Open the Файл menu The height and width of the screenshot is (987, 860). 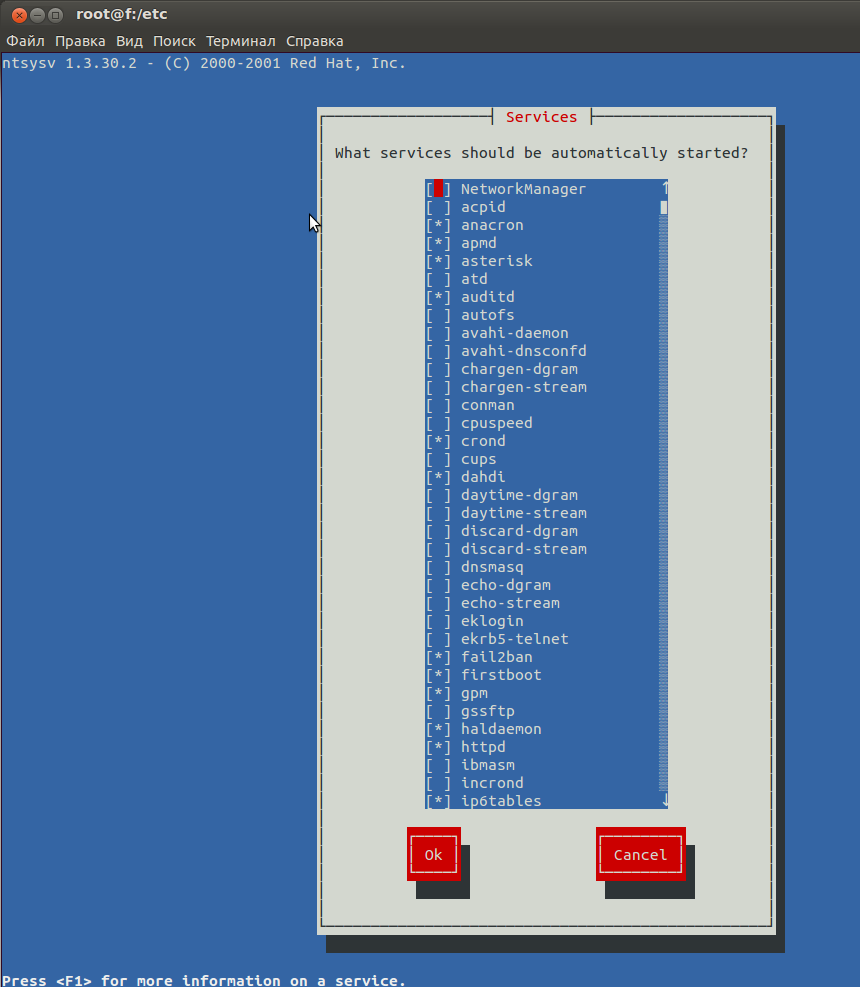25,42
